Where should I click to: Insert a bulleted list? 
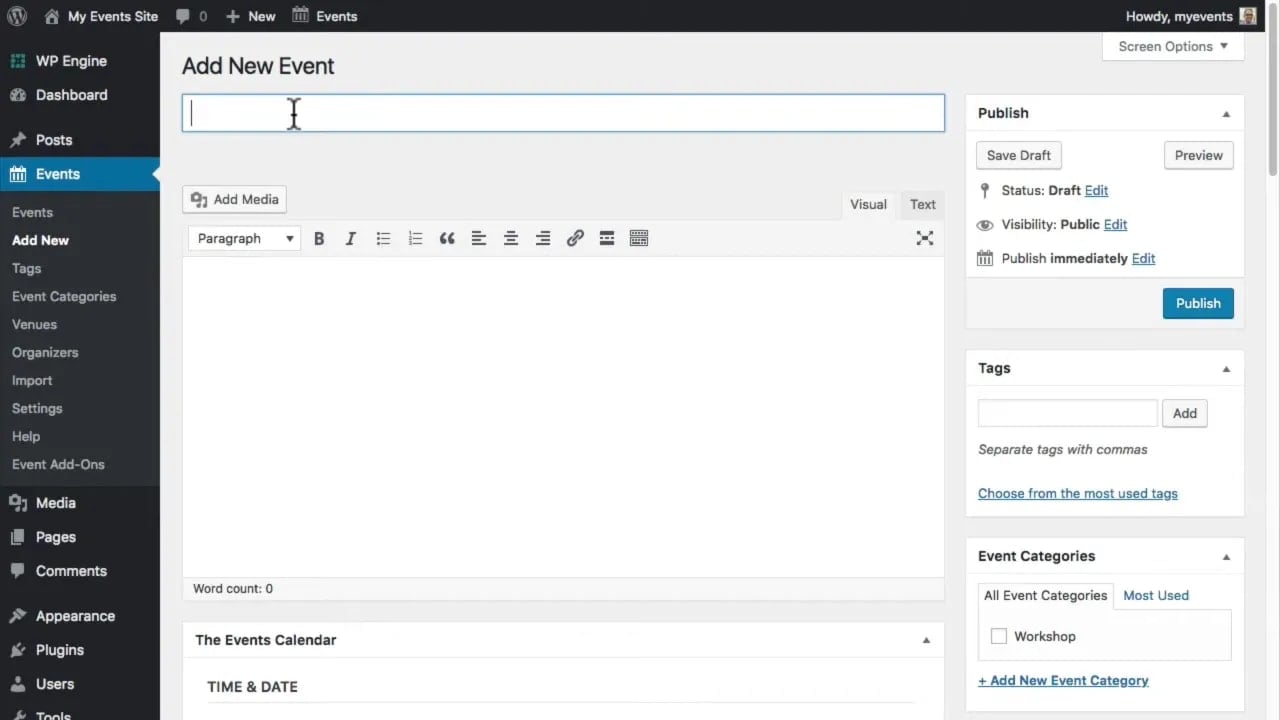(383, 238)
